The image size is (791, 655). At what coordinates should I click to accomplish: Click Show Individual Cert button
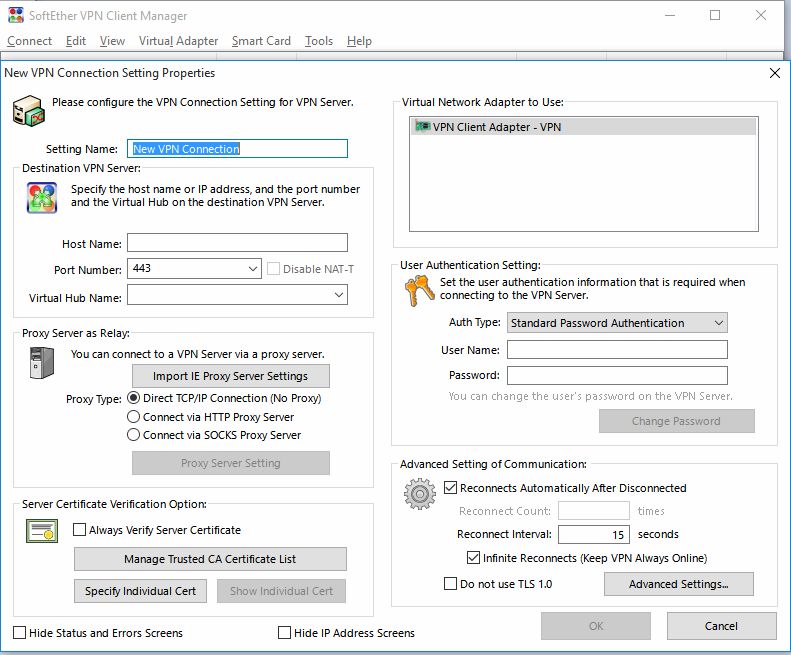pos(281,591)
